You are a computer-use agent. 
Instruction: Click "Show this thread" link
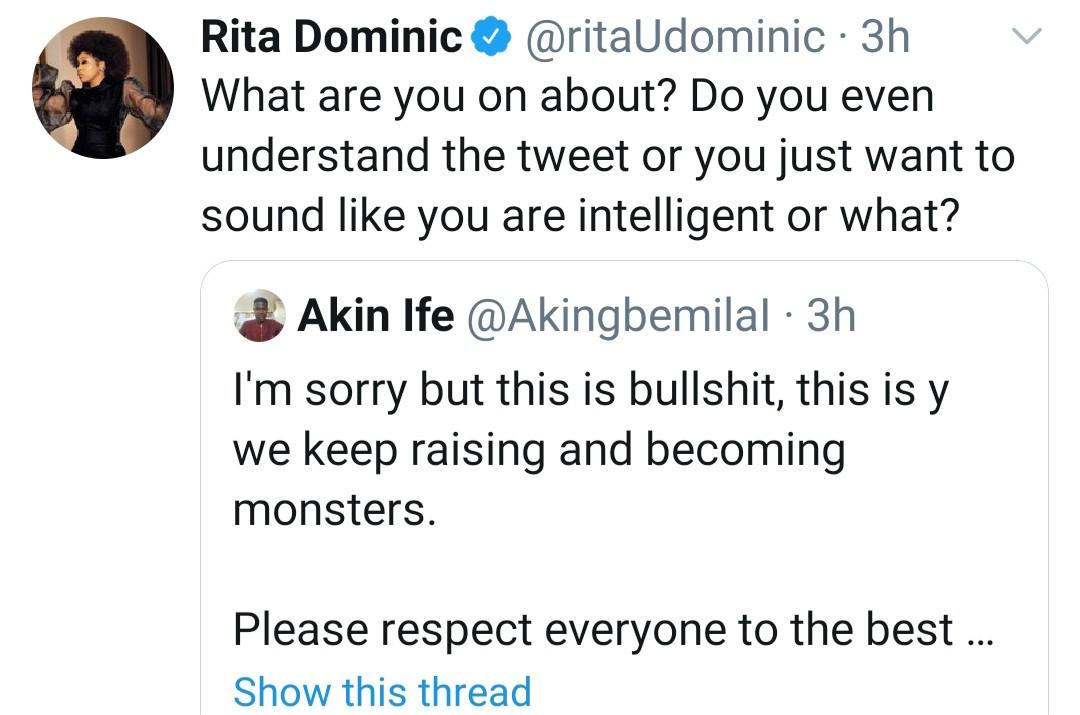point(382,691)
